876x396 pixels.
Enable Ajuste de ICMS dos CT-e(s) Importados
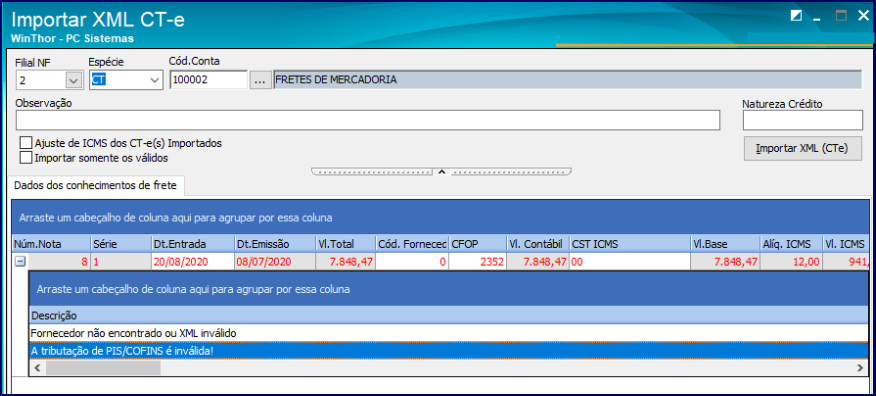click(x=26, y=143)
